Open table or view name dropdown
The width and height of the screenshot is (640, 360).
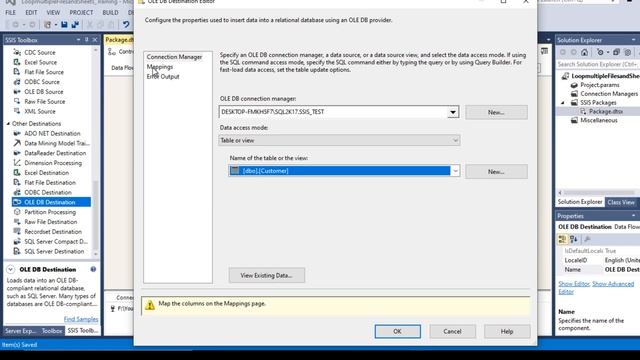click(455, 171)
